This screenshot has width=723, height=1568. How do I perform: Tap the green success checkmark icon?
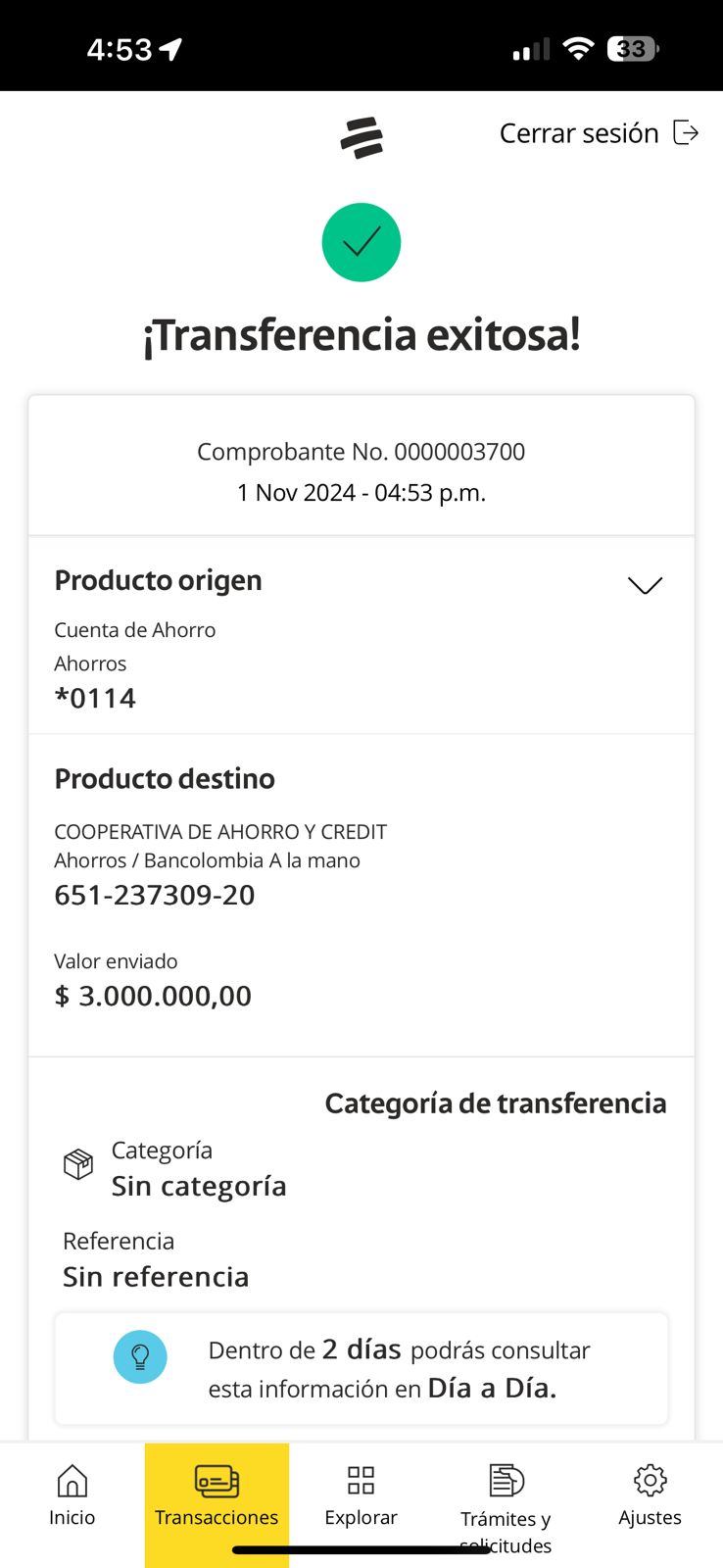coord(361,242)
